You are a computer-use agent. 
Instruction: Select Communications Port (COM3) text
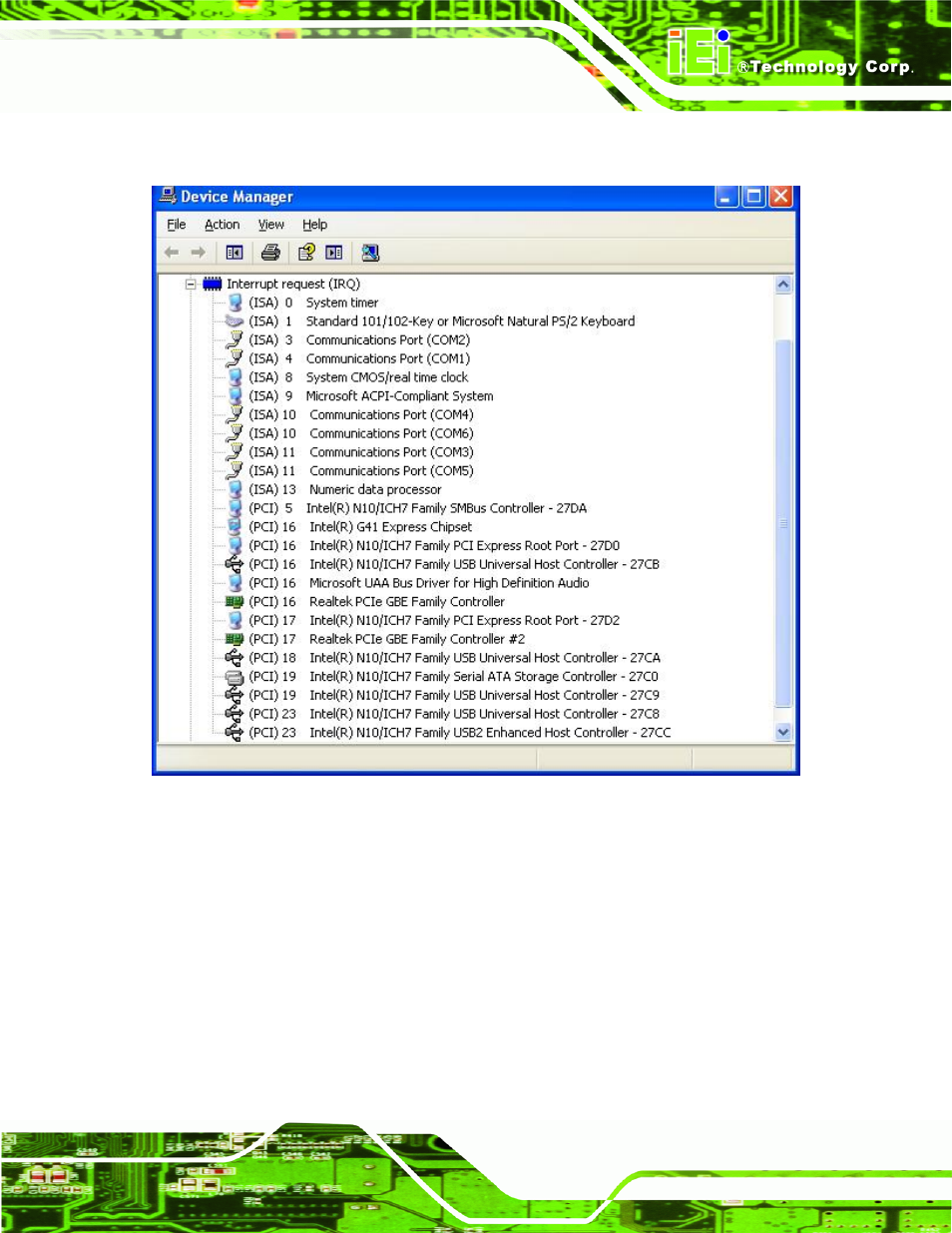(391, 452)
